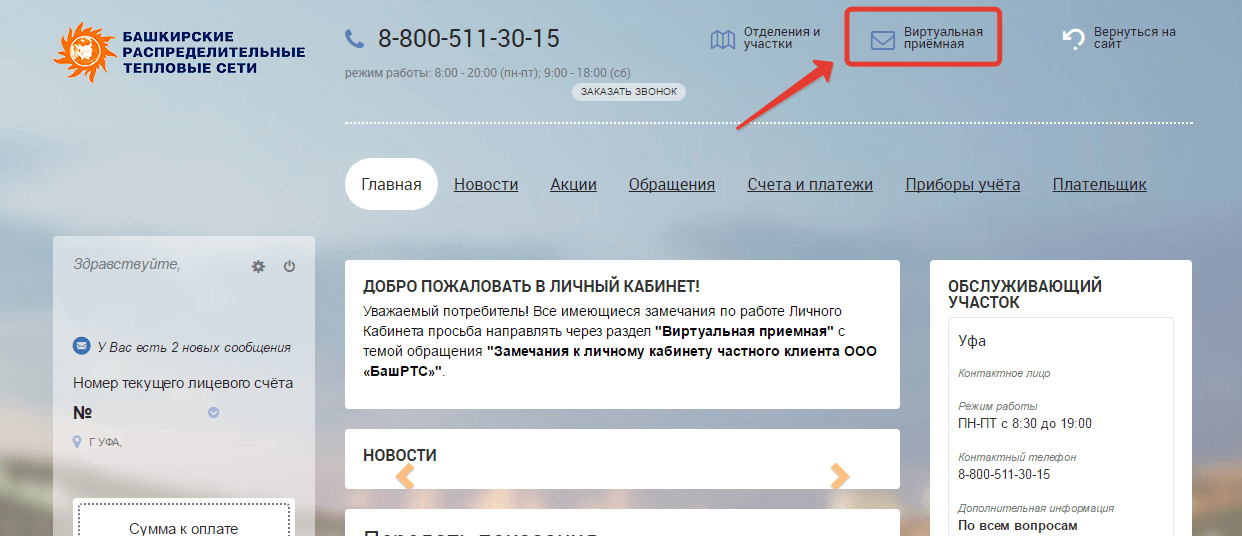Screen dimensions: 1242x536
Task: Open the Отделения и участки link
Action: click(x=782, y=38)
